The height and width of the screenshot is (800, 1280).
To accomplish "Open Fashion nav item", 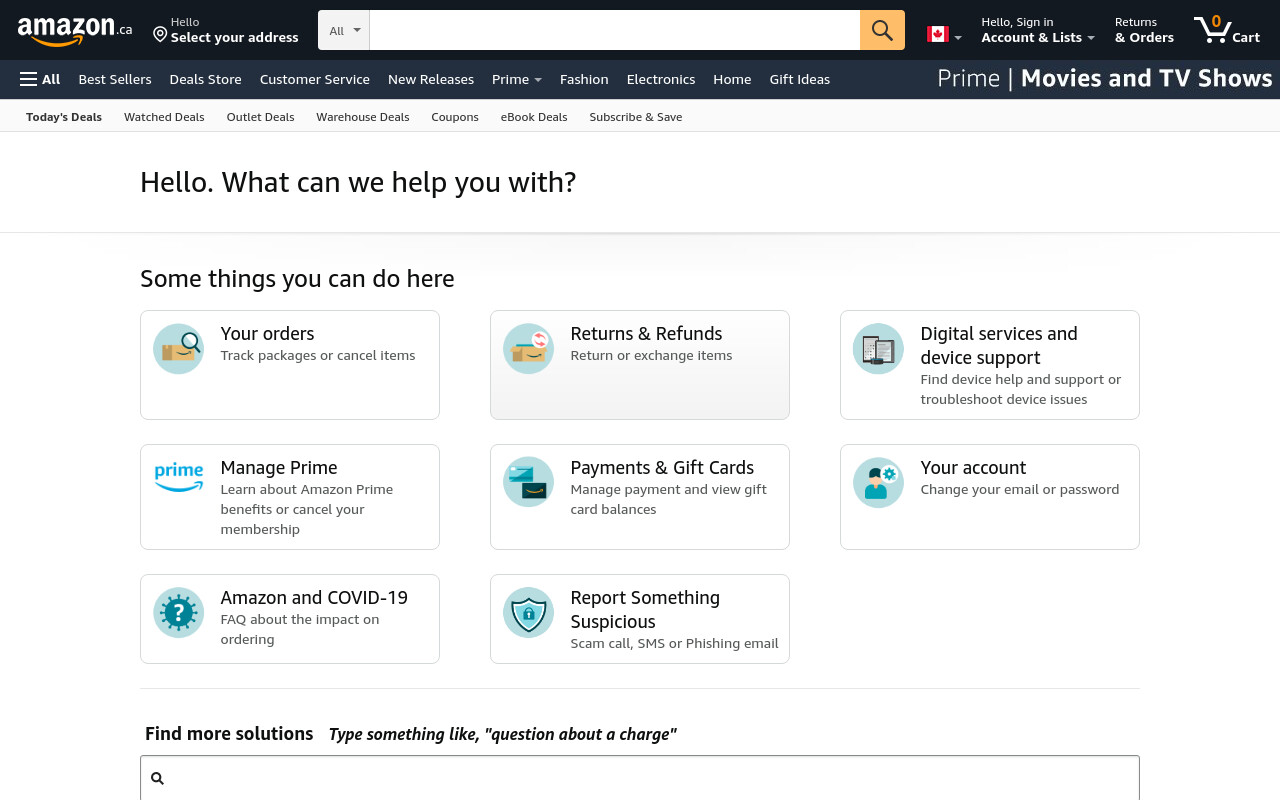I will [x=584, y=79].
